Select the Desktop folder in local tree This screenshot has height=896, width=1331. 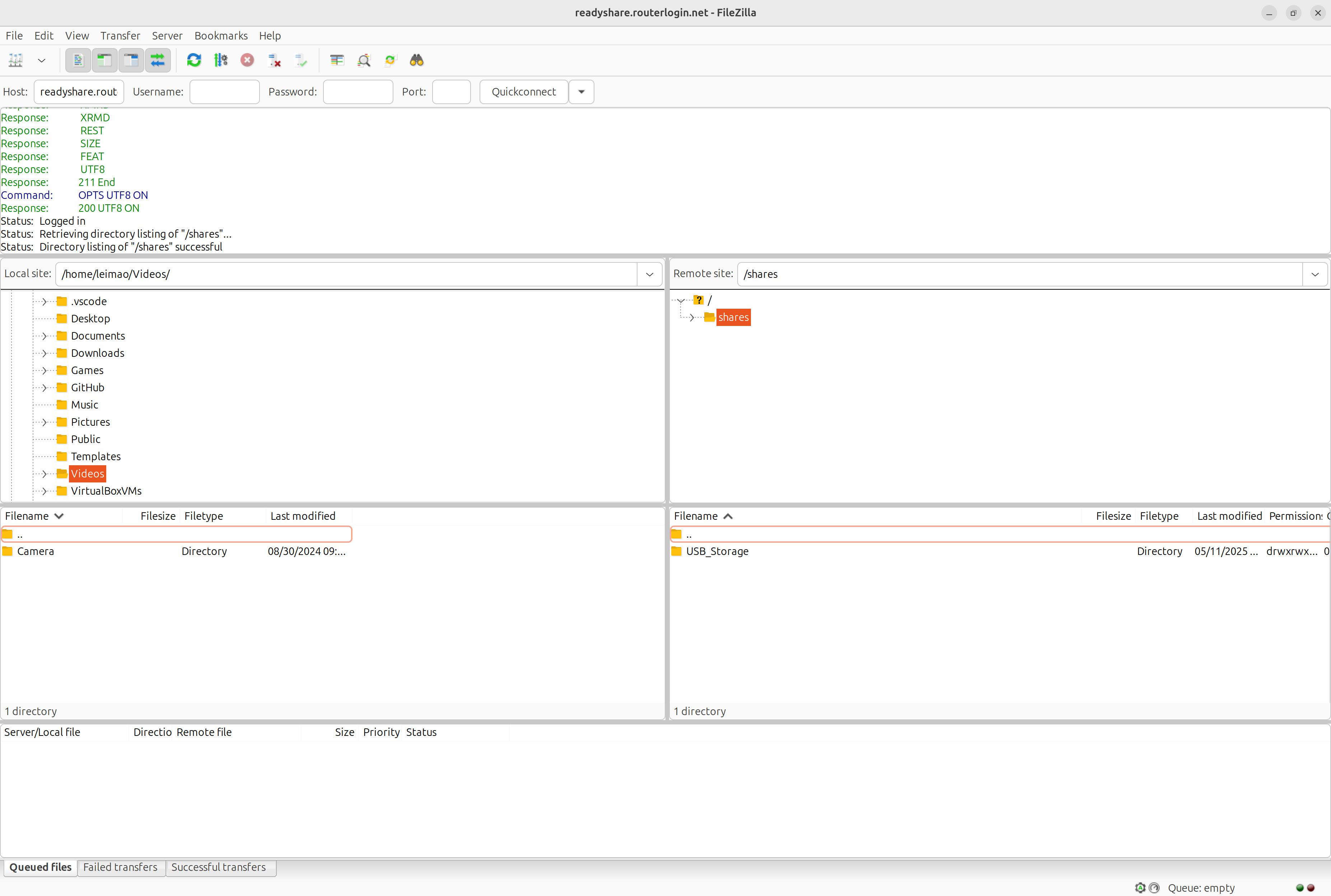point(90,319)
